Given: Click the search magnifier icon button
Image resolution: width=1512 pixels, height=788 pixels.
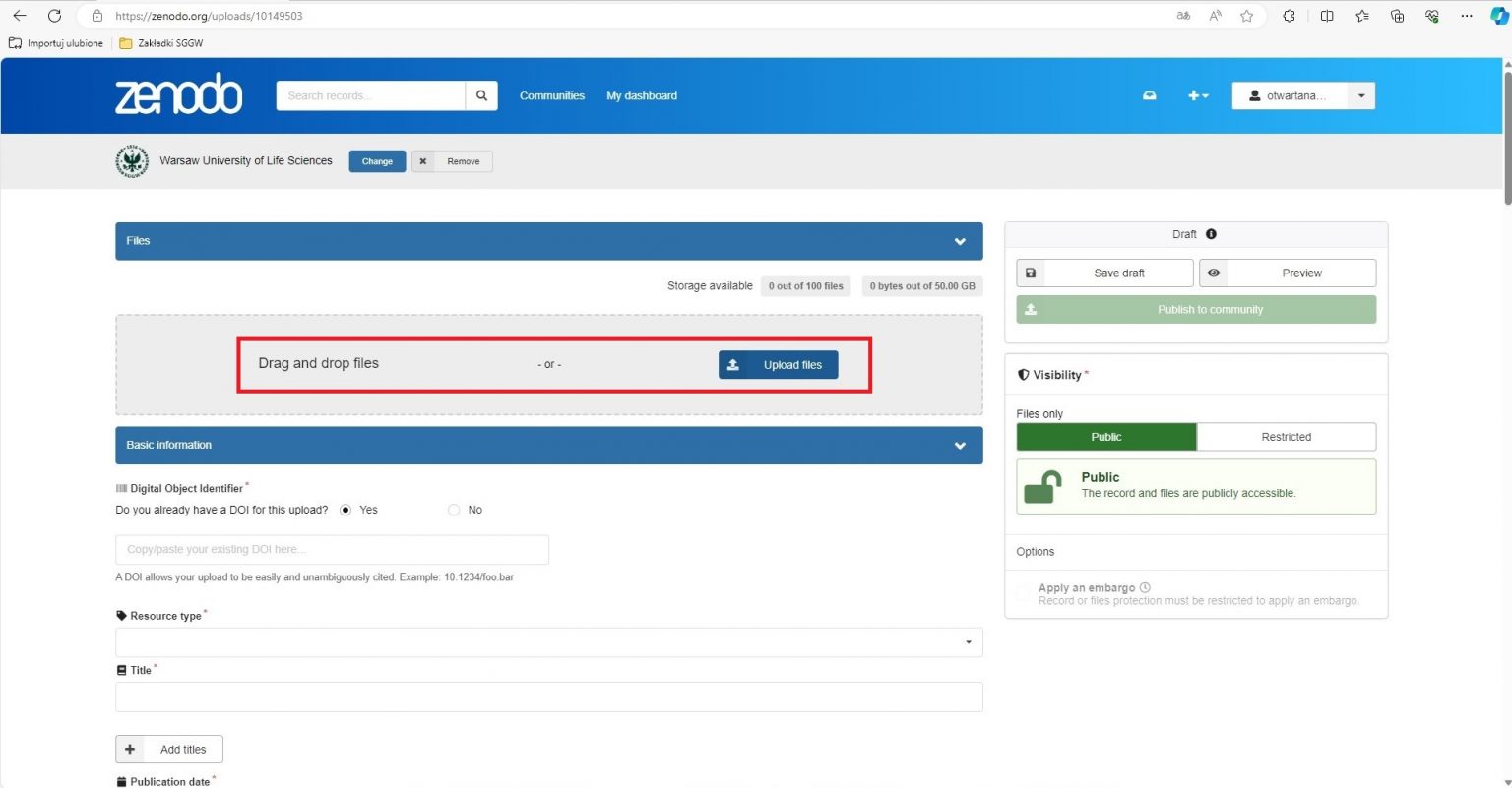Looking at the screenshot, I should [x=481, y=95].
